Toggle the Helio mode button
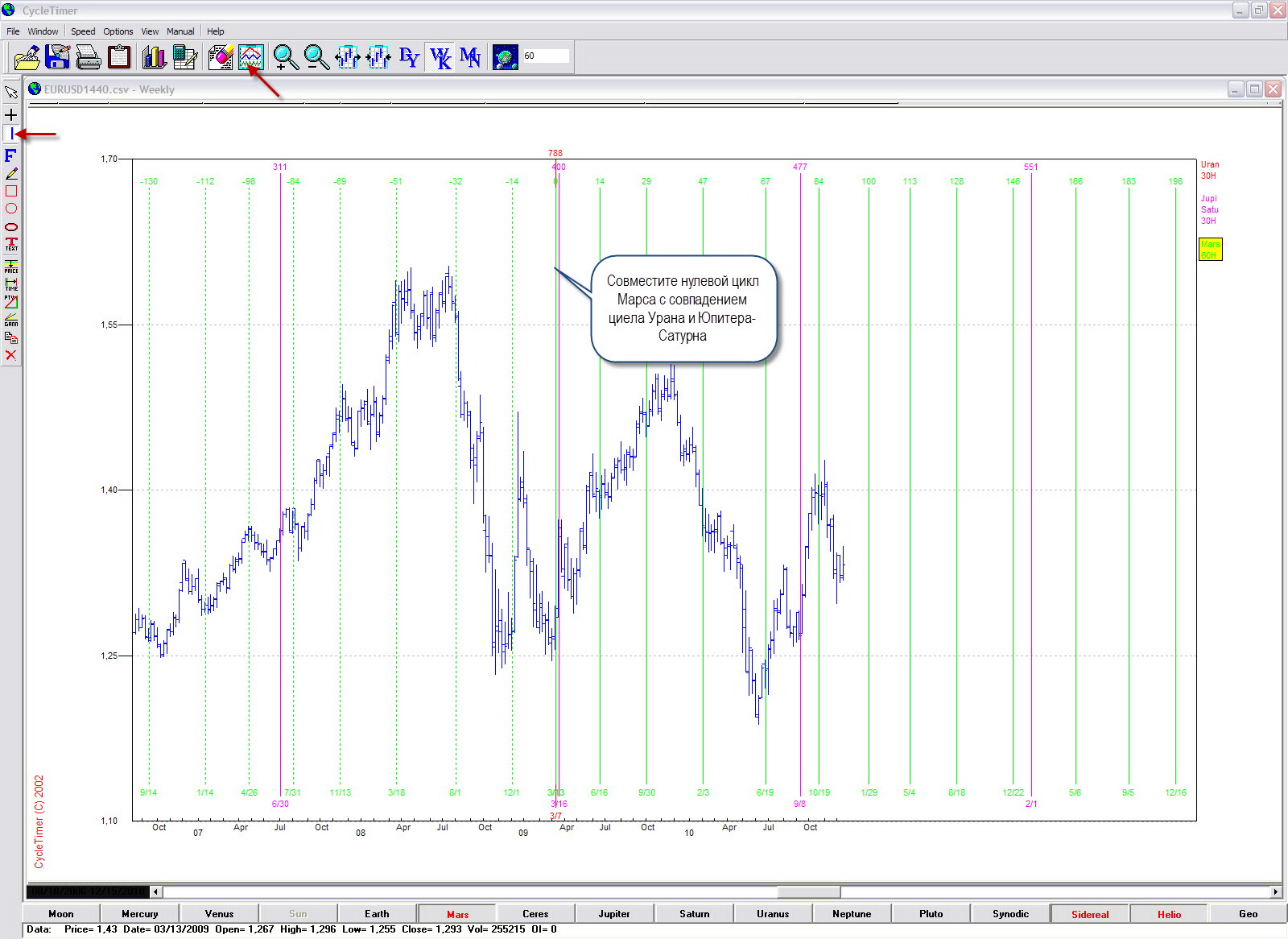 pyautogui.click(x=1169, y=914)
